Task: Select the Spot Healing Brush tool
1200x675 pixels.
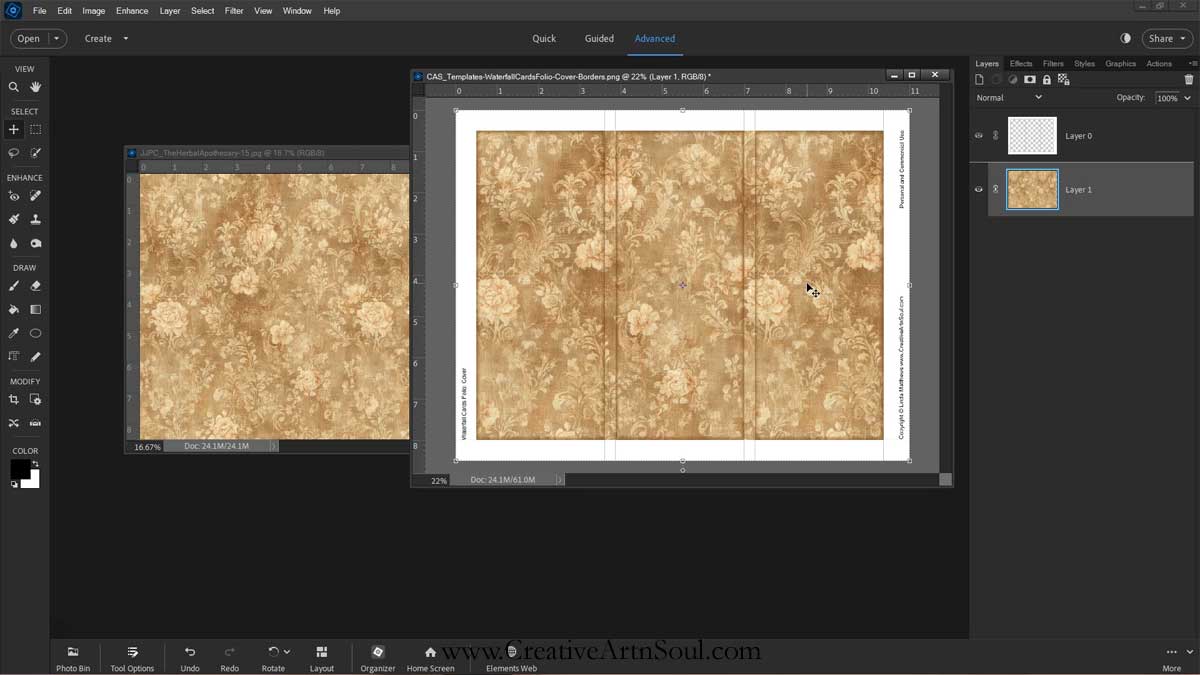Action: pos(36,196)
